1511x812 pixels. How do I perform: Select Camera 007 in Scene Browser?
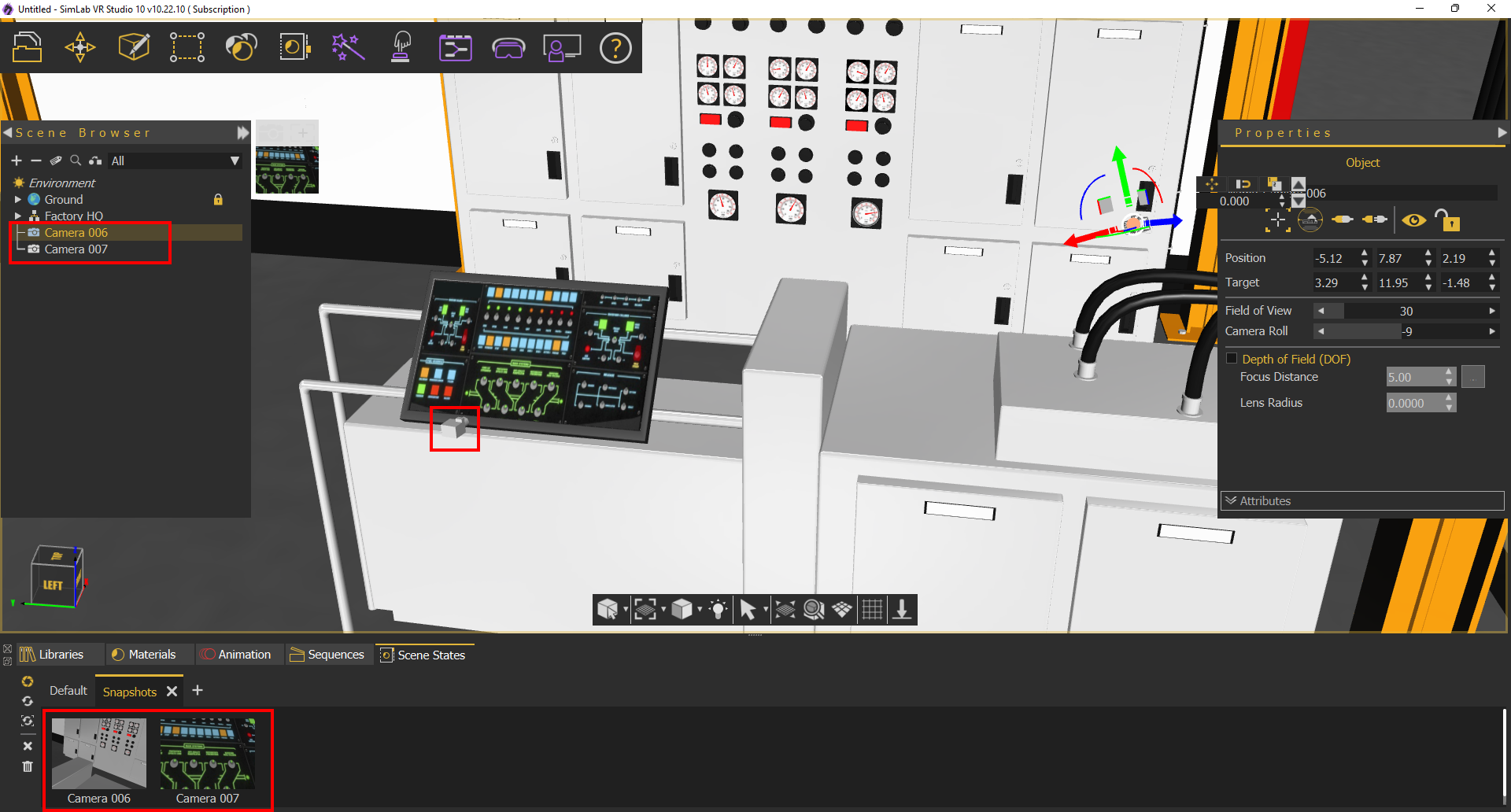click(76, 249)
